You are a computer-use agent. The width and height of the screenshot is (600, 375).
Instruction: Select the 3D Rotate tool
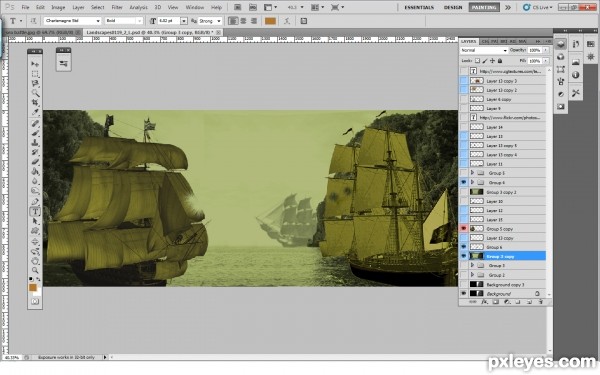[x=35, y=241]
